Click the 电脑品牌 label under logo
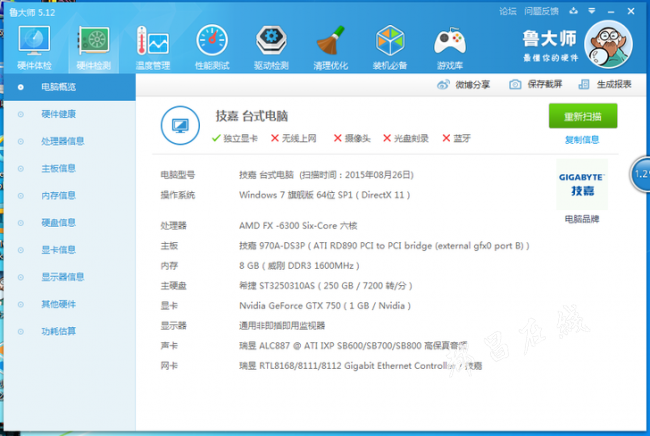The width and height of the screenshot is (650, 436). [x=582, y=219]
